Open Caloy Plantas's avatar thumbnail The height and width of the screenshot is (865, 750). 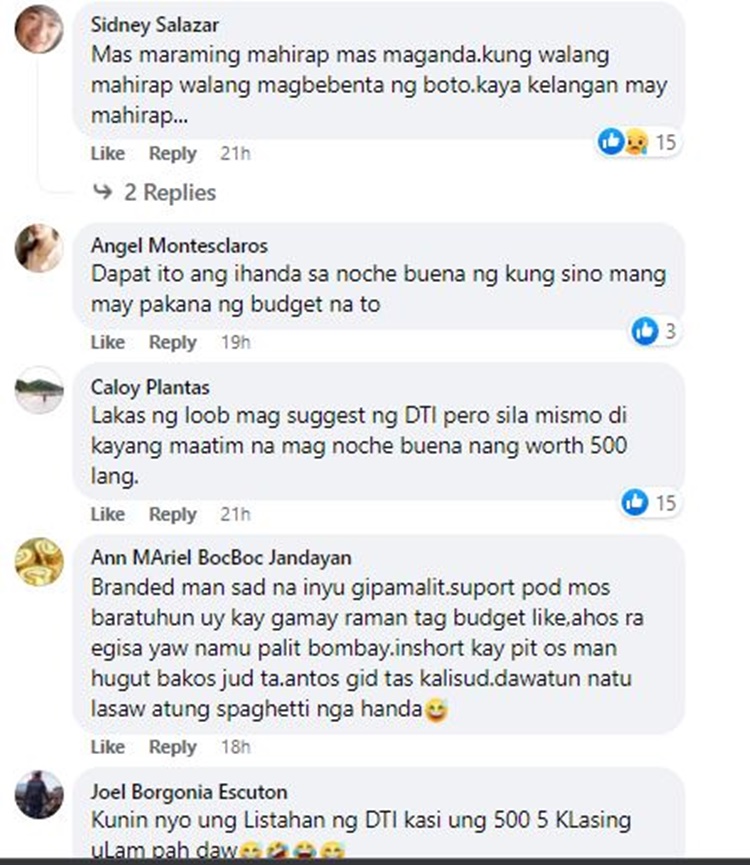(39, 390)
